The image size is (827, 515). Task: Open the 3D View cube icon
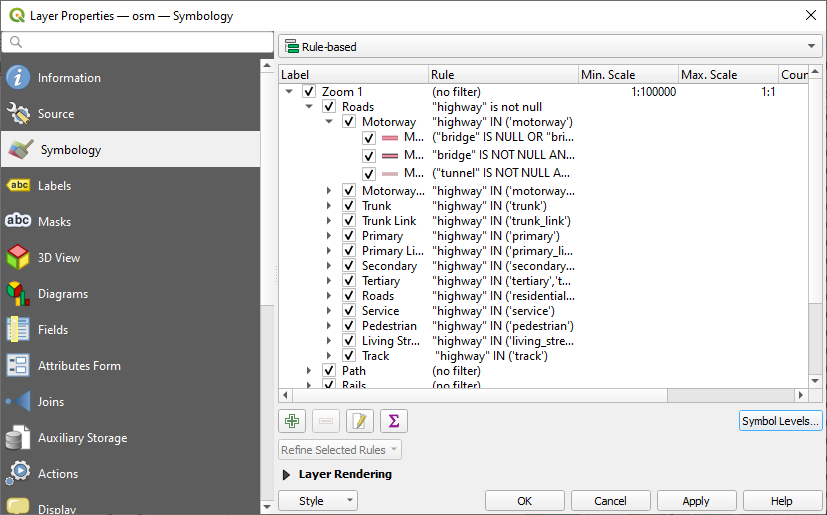(x=18, y=258)
